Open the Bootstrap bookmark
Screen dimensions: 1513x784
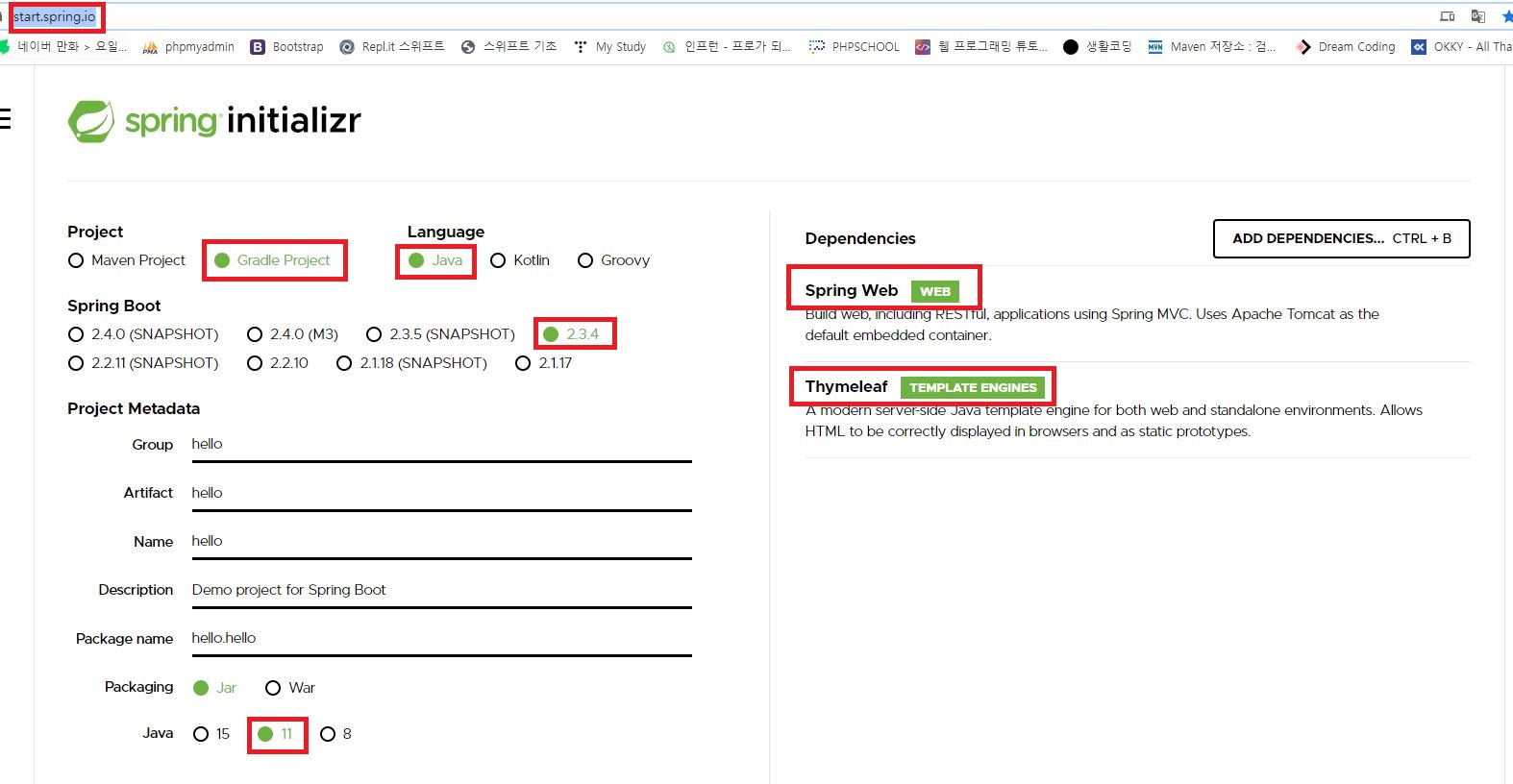pos(286,46)
